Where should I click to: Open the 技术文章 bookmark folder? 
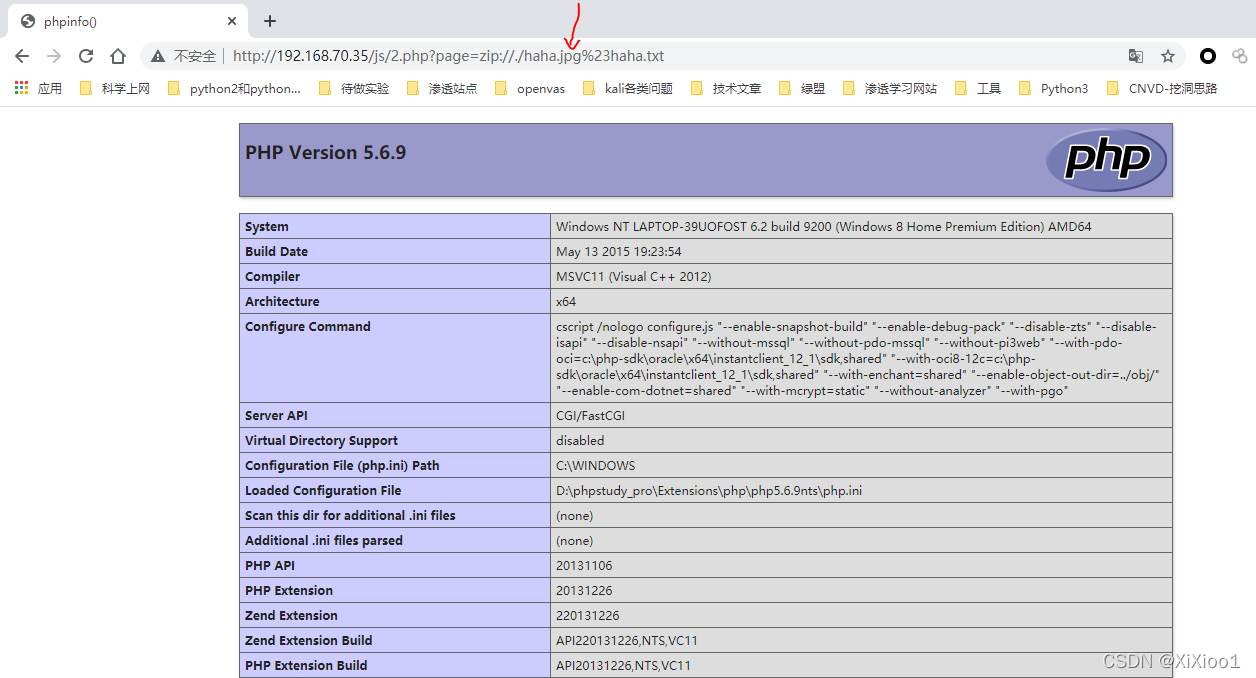725,88
